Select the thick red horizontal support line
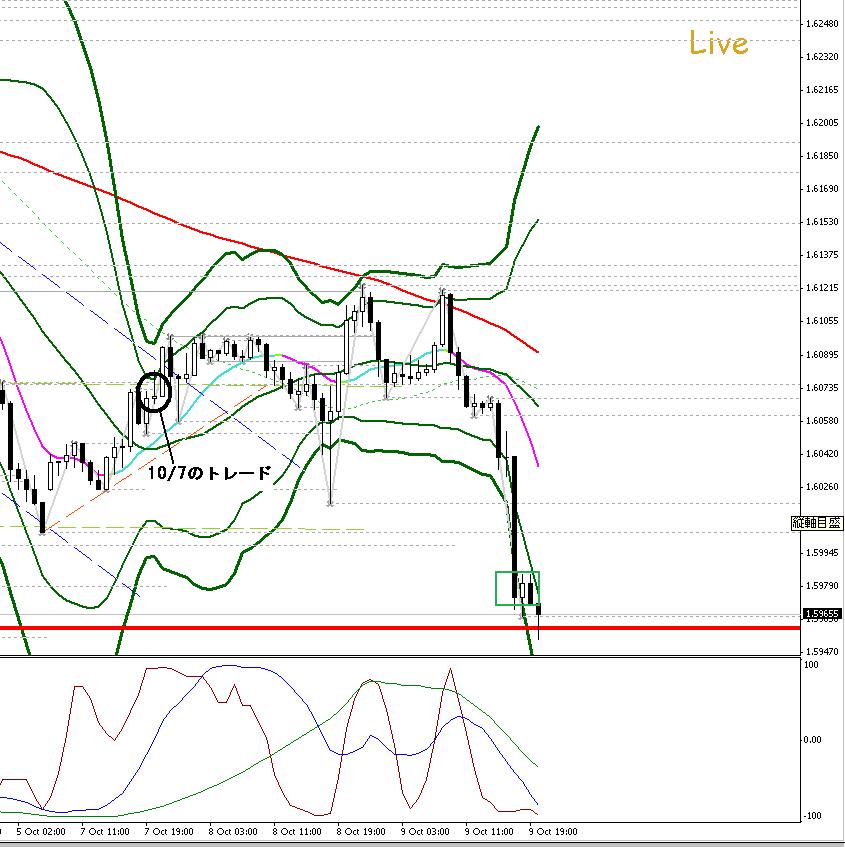The image size is (845, 847). (x=400, y=628)
